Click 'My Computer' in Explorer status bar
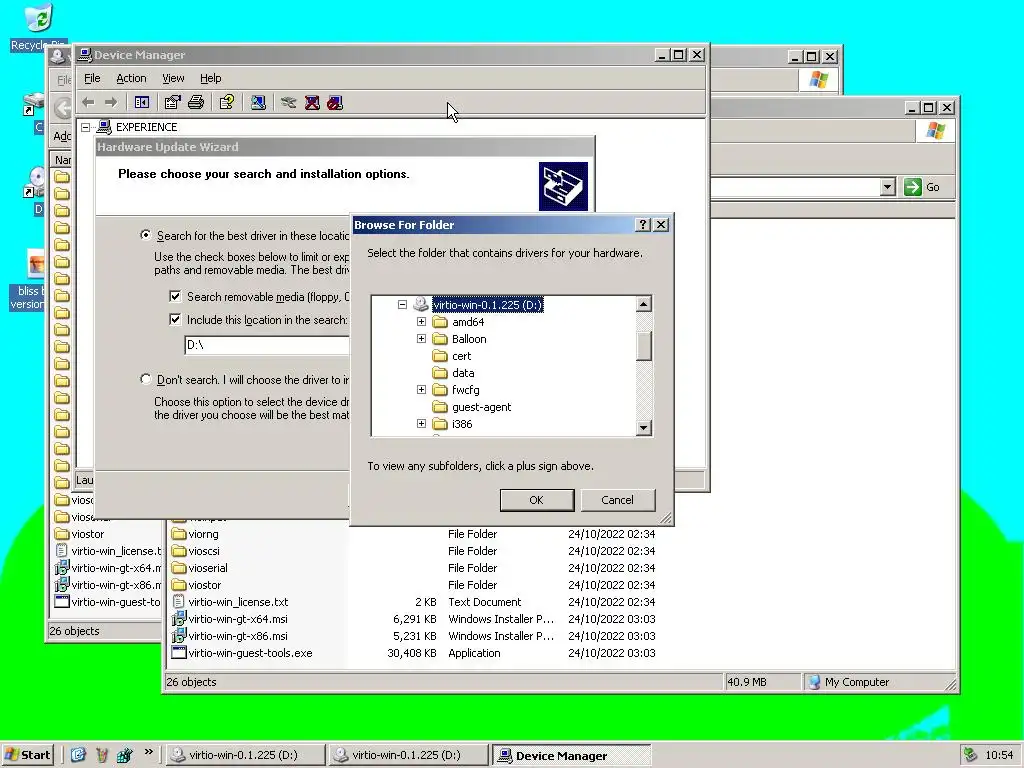This screenshot has width=1024, height=768. [856, 682]
